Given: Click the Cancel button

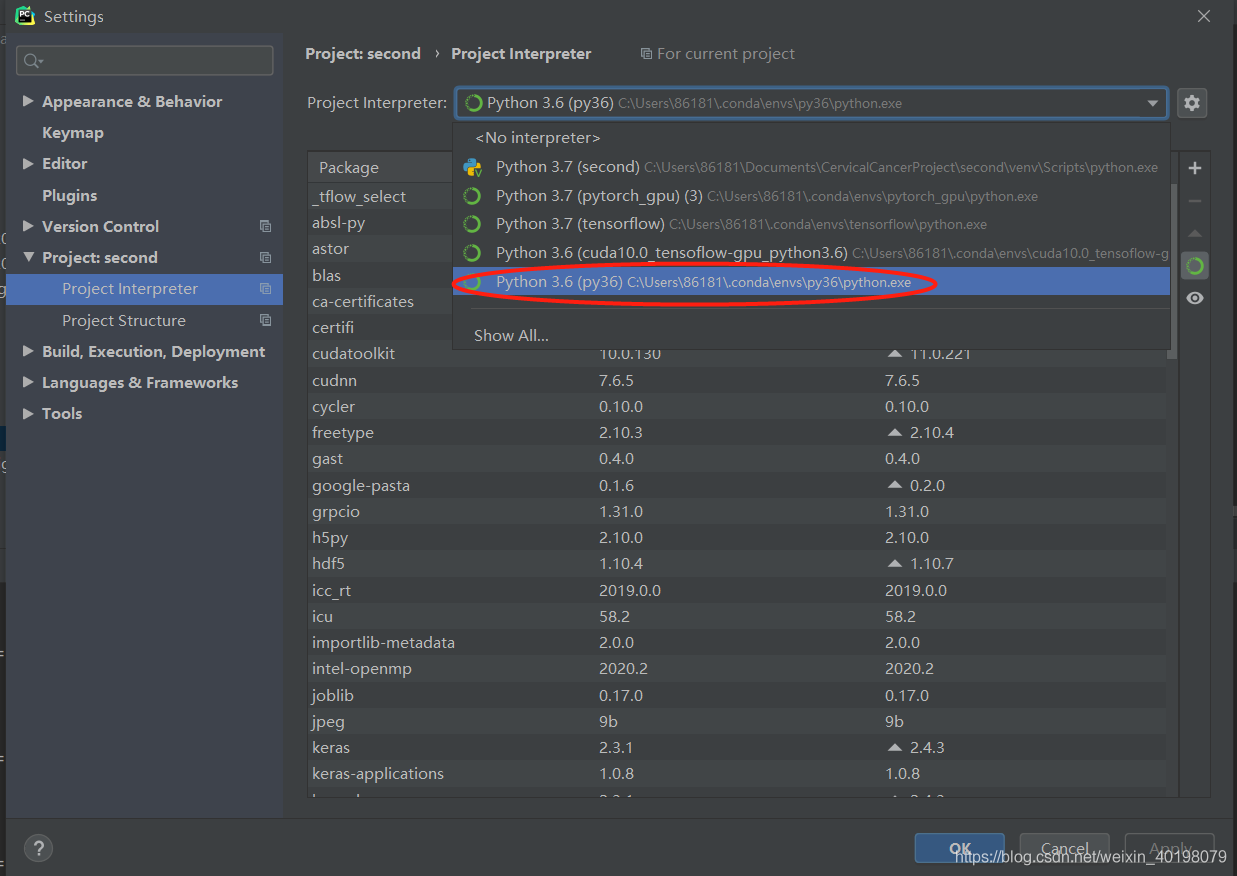Looking at the screenshot, I should 1064,849.
